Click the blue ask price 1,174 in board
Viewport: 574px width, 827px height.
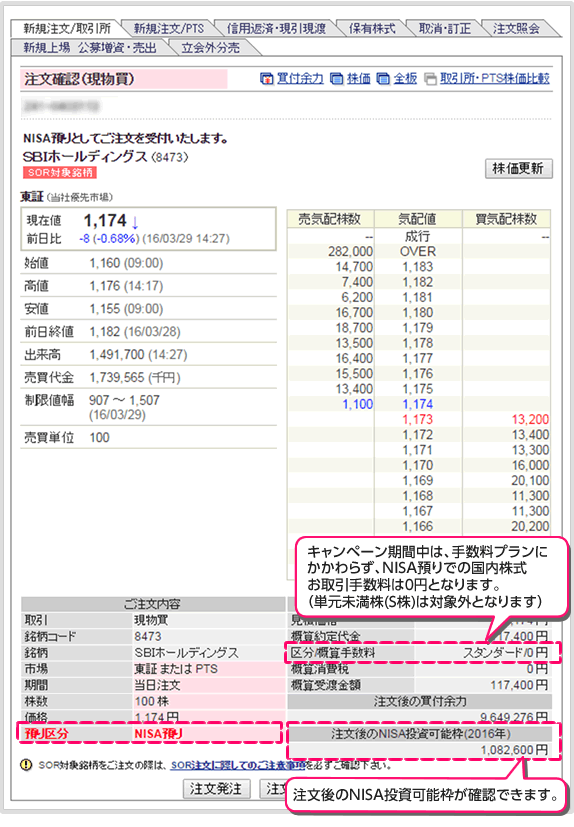pyautogui.click(x=417, y=405)
